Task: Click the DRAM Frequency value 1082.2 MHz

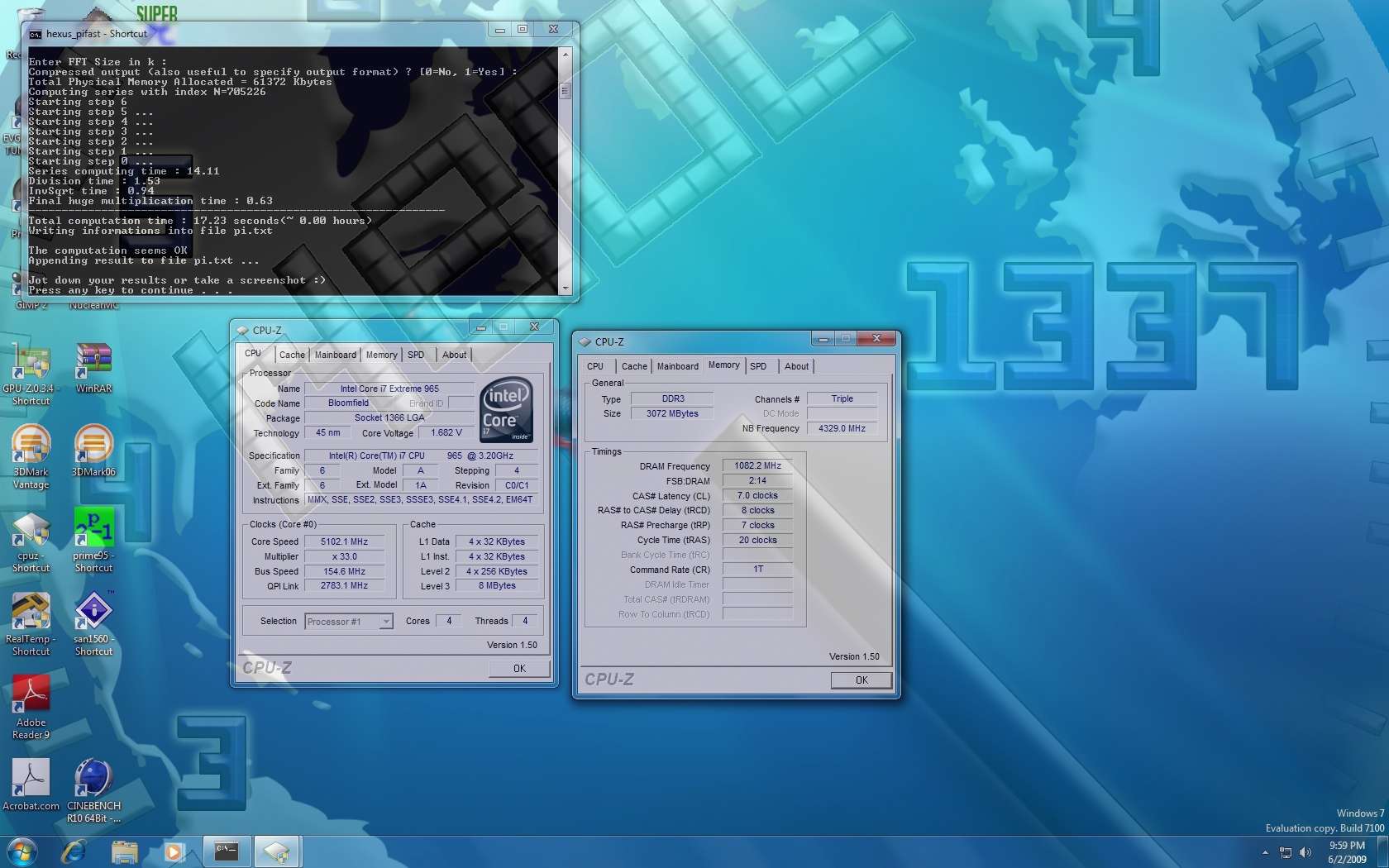Action: pos(757,466)
